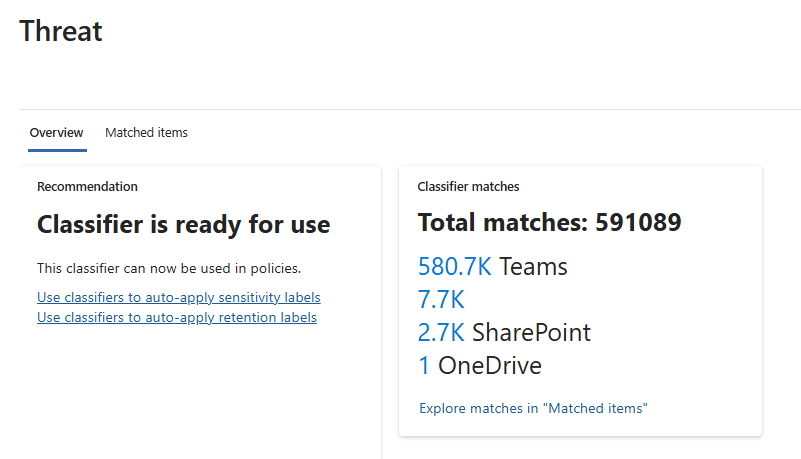Screen dimensions: 801x459
Task: Select the Classifier matches card heading
Action: [x=468, y=187]
